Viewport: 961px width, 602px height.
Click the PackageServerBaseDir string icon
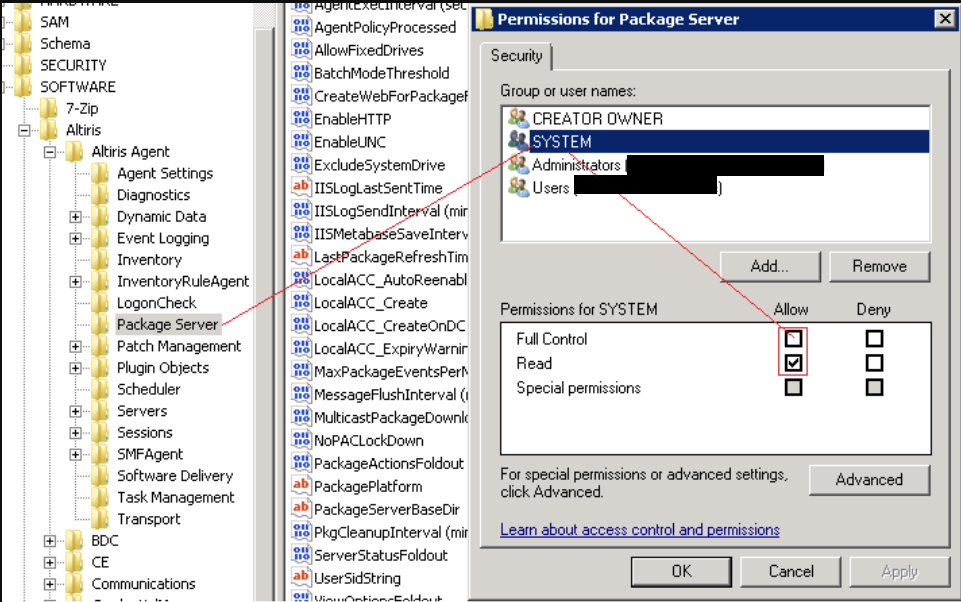[x=301, y=508]
